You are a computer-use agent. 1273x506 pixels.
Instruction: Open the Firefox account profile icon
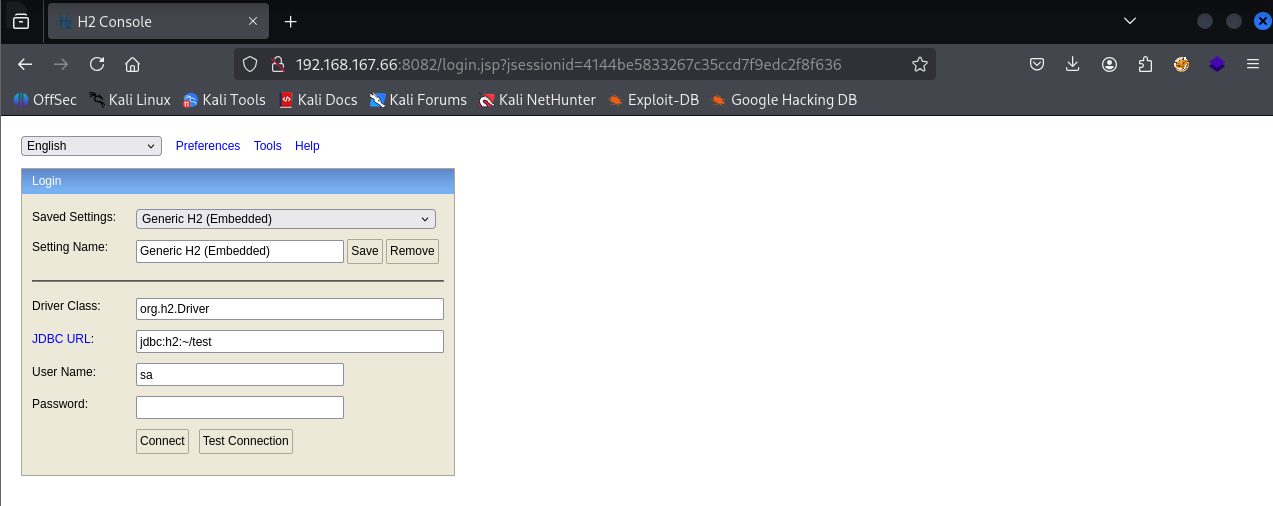pos(1109,64)
